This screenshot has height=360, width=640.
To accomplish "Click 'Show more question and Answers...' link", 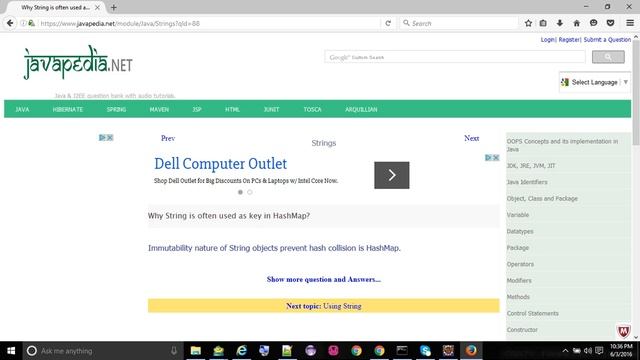I will [x=324, y=280].
